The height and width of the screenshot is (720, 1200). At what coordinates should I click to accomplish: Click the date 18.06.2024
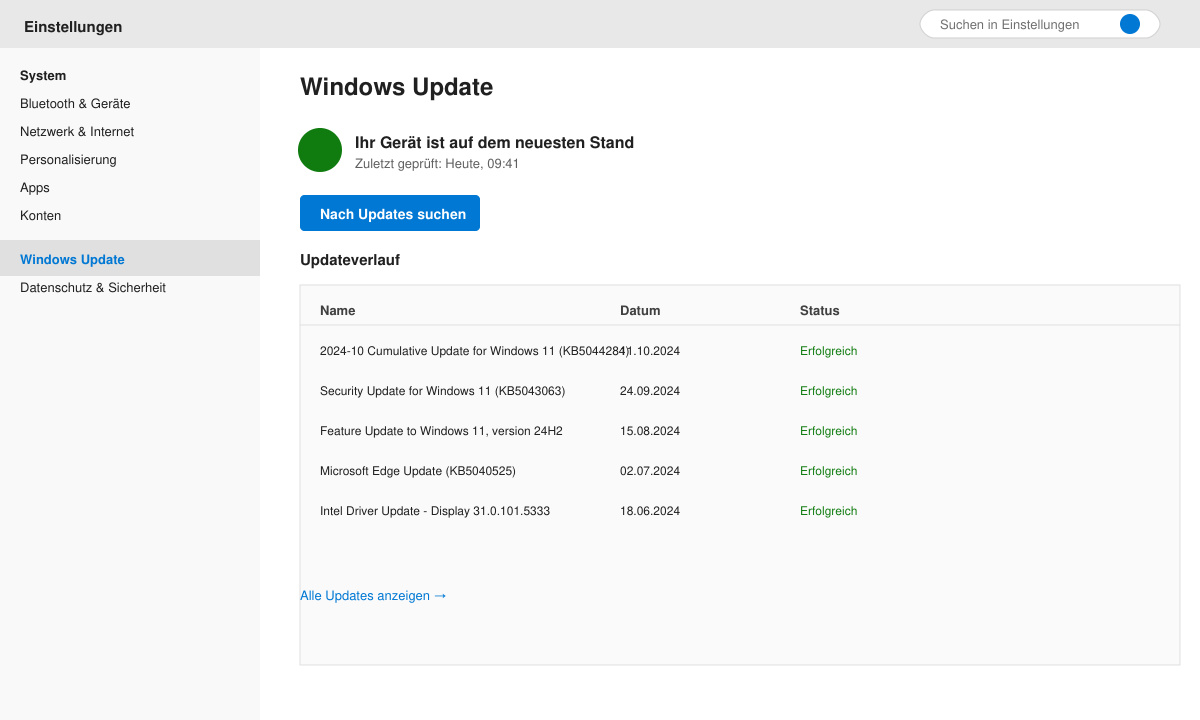pos(650,511)
